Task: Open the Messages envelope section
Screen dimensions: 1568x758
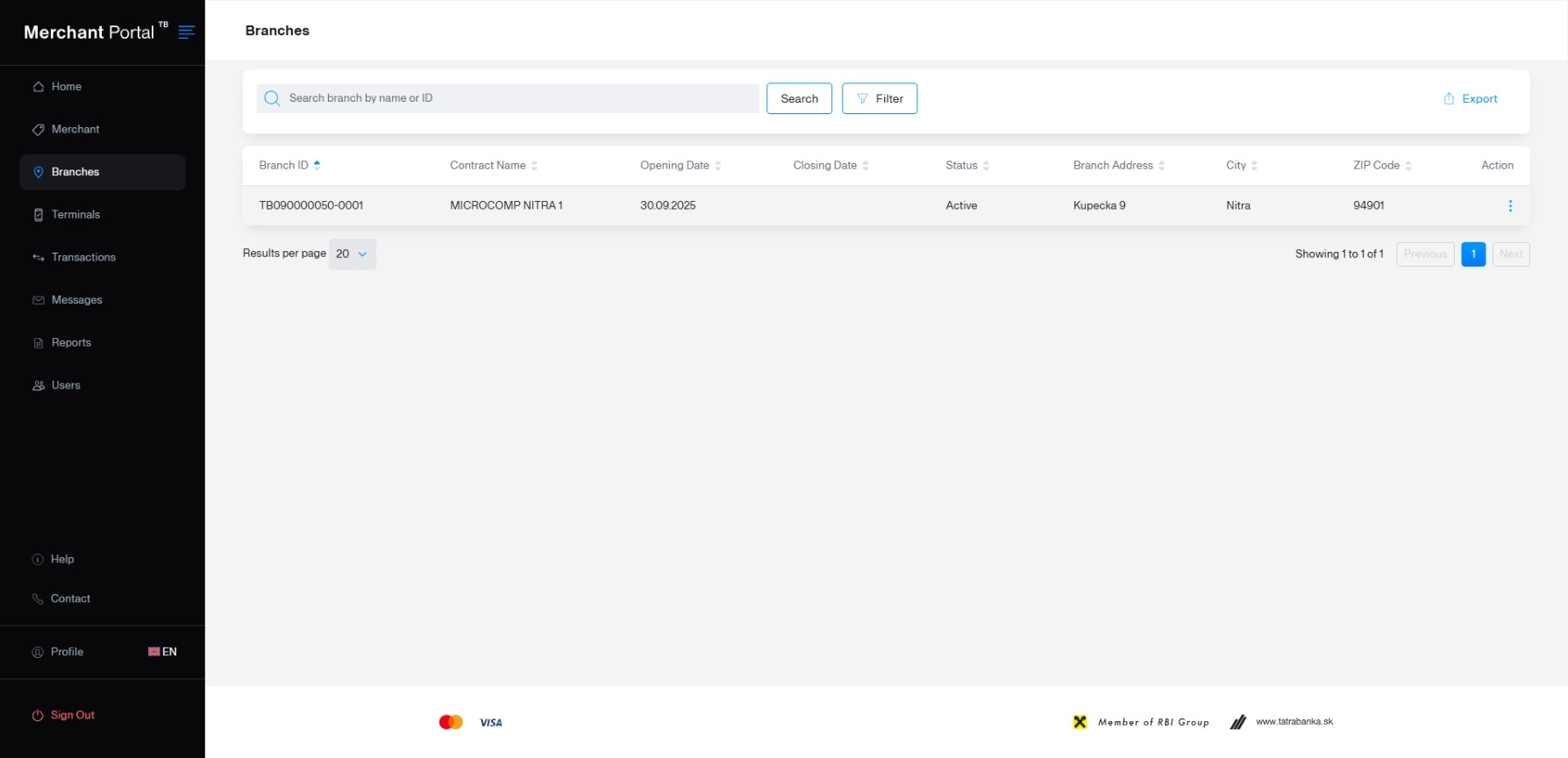Action: [x=76, y=300]
